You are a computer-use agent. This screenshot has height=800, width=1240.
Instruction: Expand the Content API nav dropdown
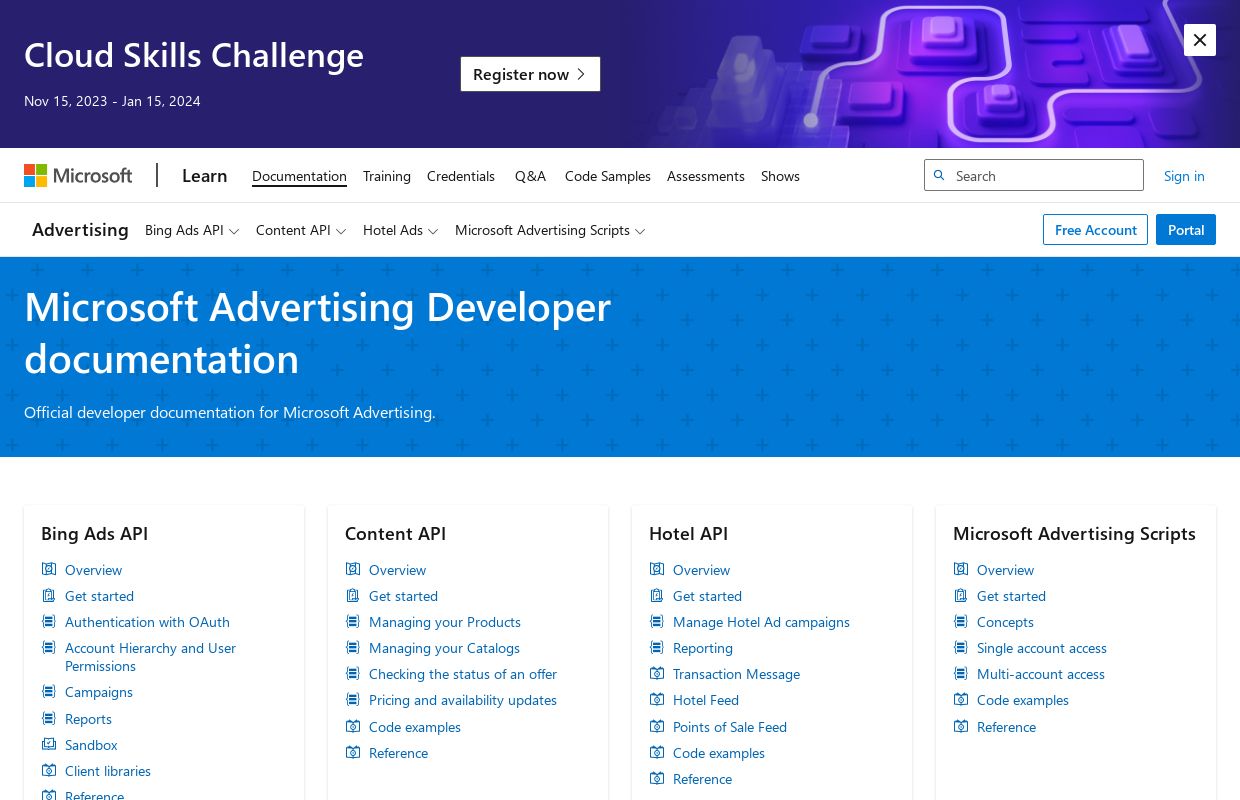pos(301,230)
